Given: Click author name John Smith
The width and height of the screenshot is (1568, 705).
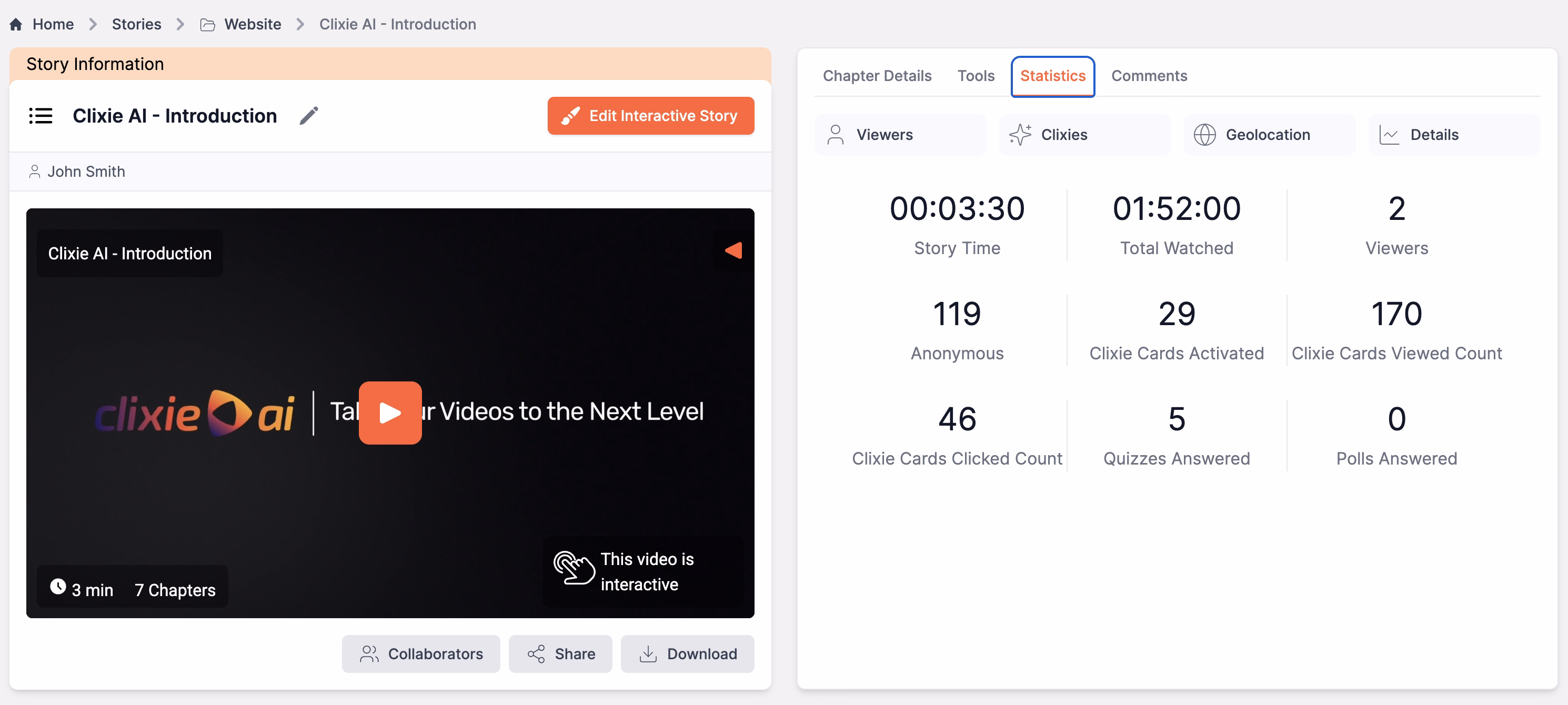Looking at the screenshot, I should pos(86,172).
